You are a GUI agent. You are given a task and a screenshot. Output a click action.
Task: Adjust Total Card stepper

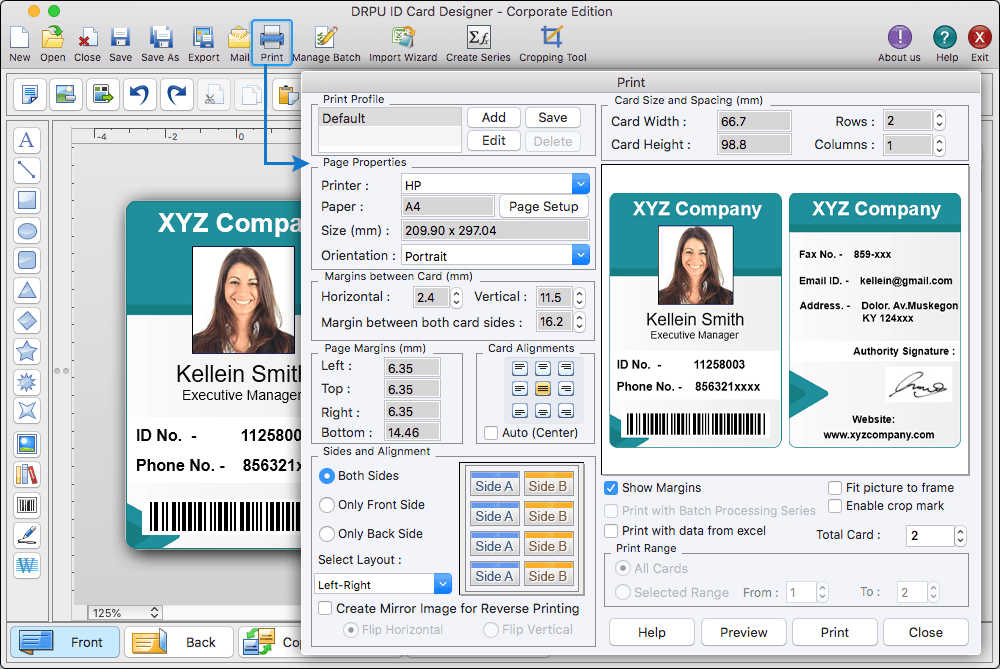[960, 535]
